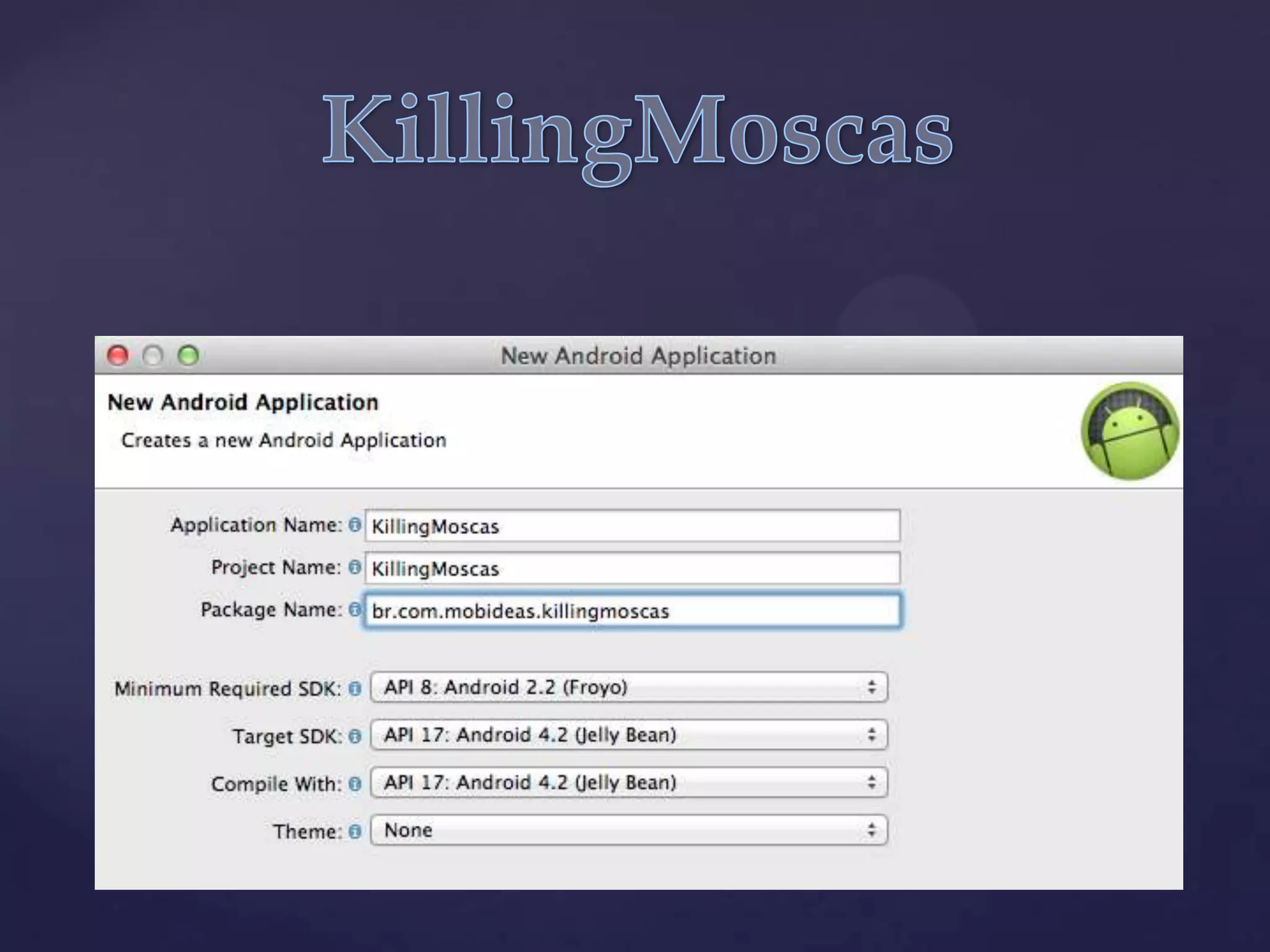Click info icon beside Target SDK
This screenshot has height=952, width=1270.
[x=355, y=736]
